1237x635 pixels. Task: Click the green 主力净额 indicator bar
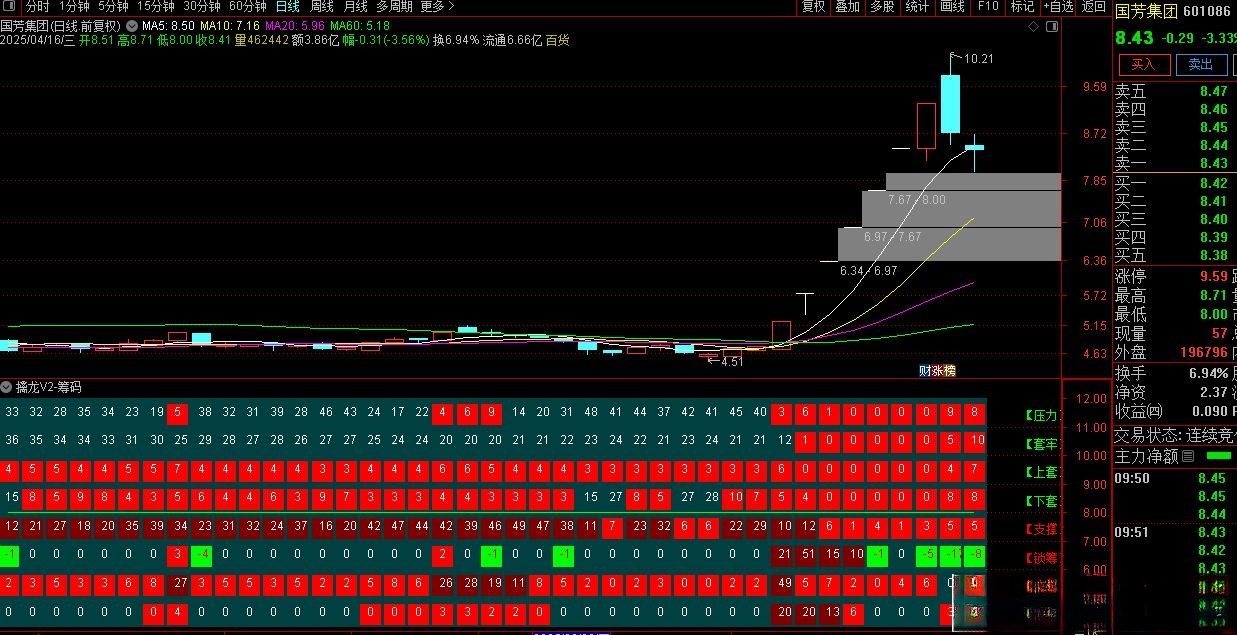[x=1219, y=456]
